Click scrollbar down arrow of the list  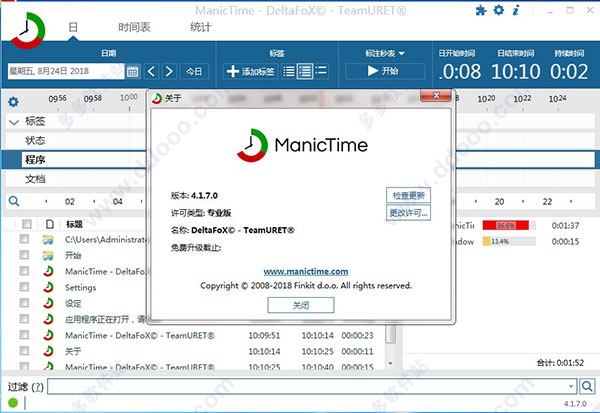390,363
